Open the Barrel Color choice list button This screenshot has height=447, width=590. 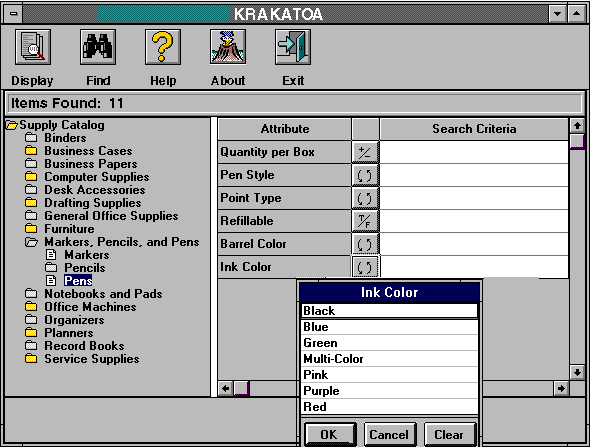tap(365, 244)
